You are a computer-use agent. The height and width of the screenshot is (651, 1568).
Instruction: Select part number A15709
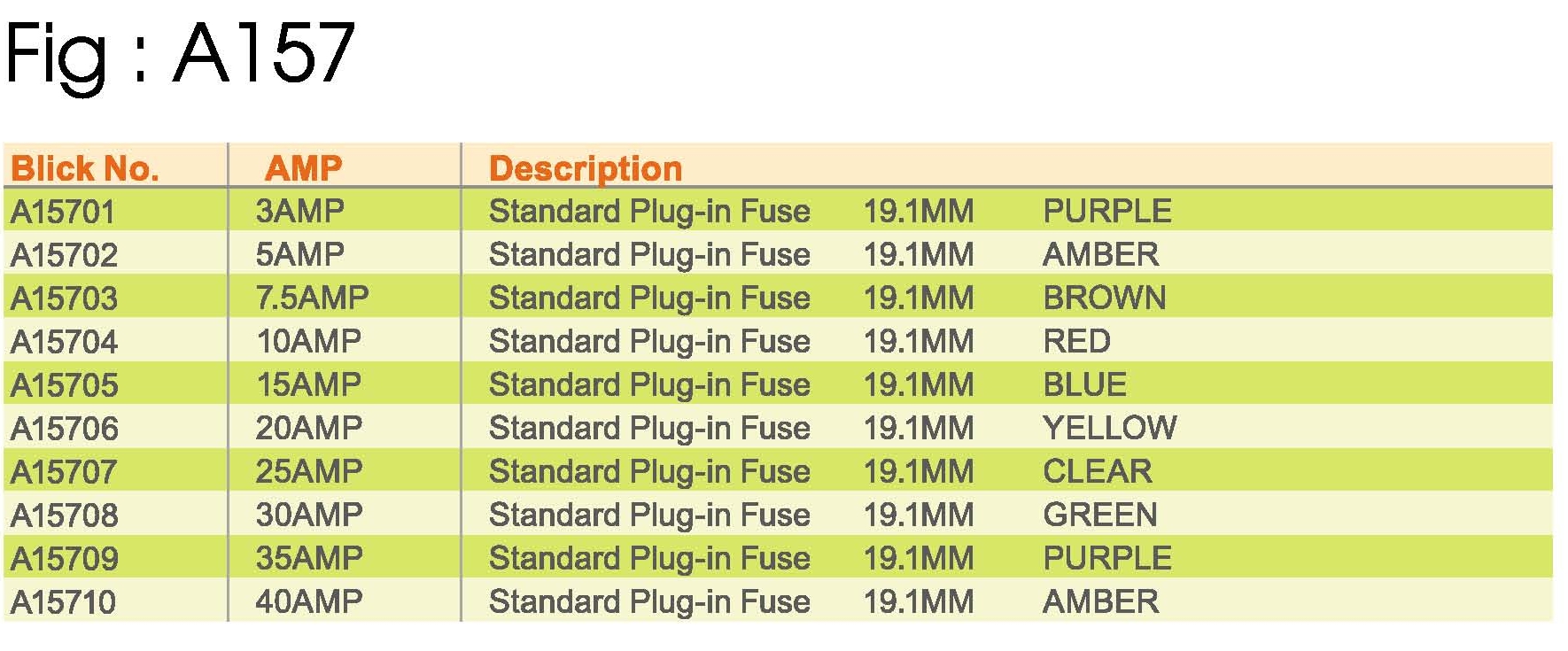pos(64,559)
